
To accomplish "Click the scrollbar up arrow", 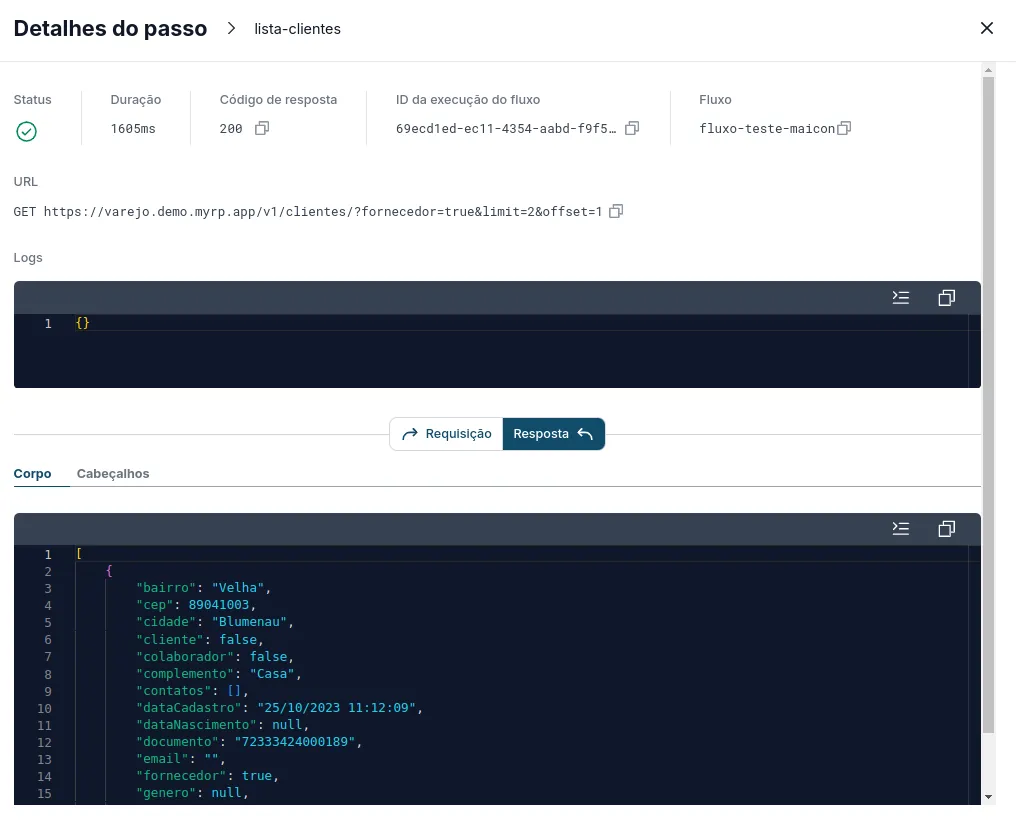I will (988, 70).
